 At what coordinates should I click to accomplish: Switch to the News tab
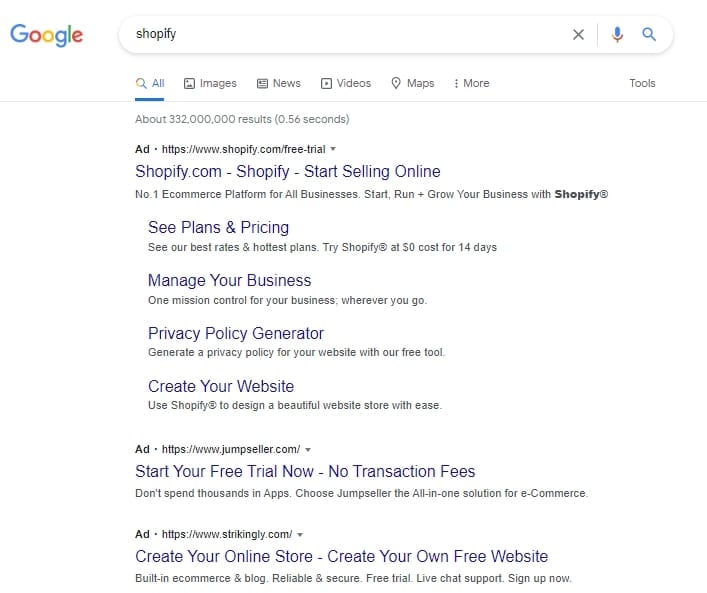click(278, 83)
